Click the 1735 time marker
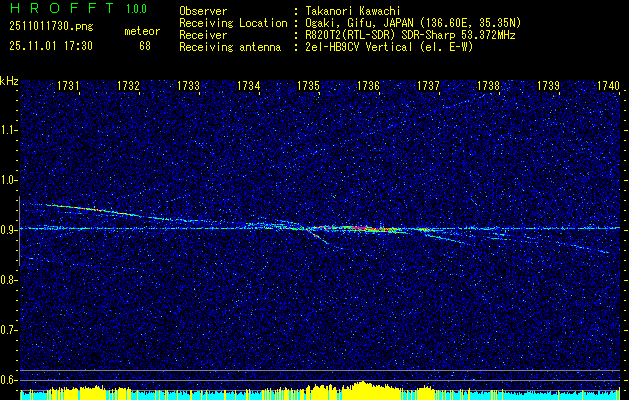This screenshot has width=629, height=400. point(308,85)
